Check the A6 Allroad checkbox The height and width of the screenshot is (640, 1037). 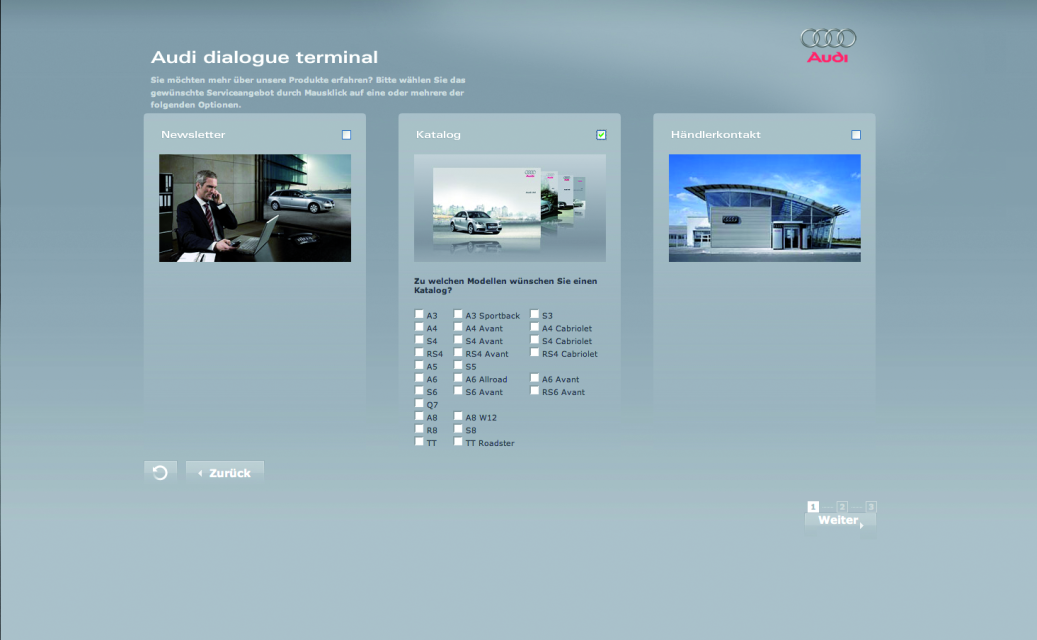[458, 378]
